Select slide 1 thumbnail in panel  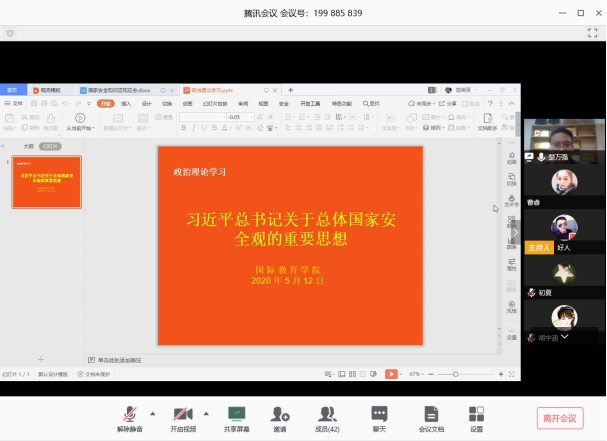46,182
